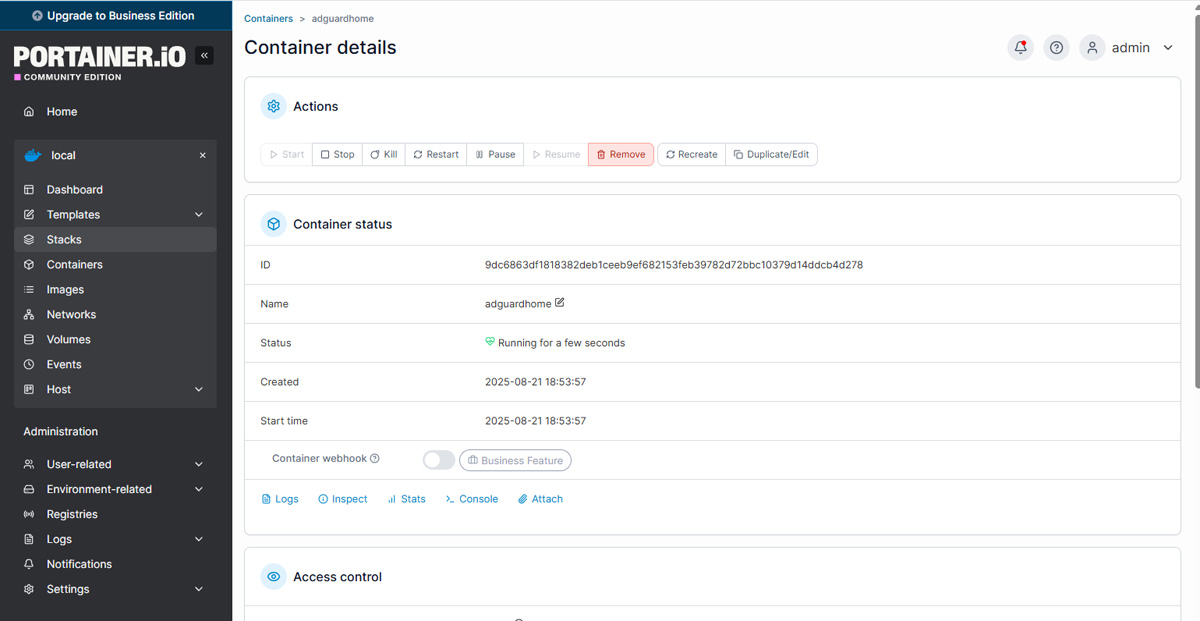Open the help question-mark icon
This screenshot has width=1200, height=621.
(1056, 48)
